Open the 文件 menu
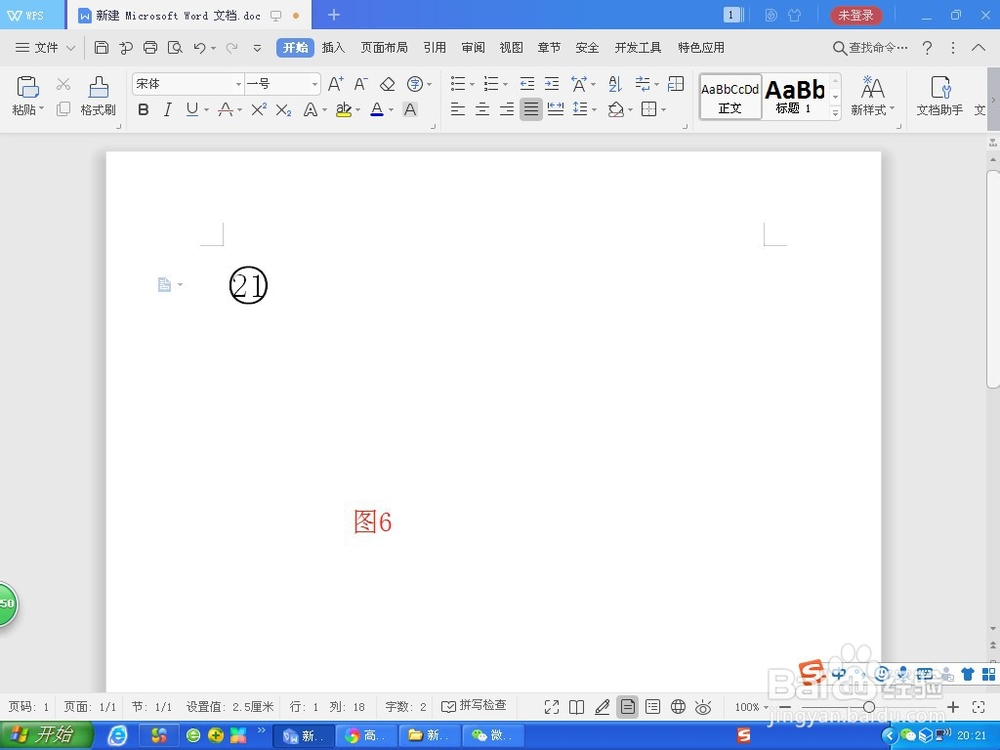 (43, 47)
